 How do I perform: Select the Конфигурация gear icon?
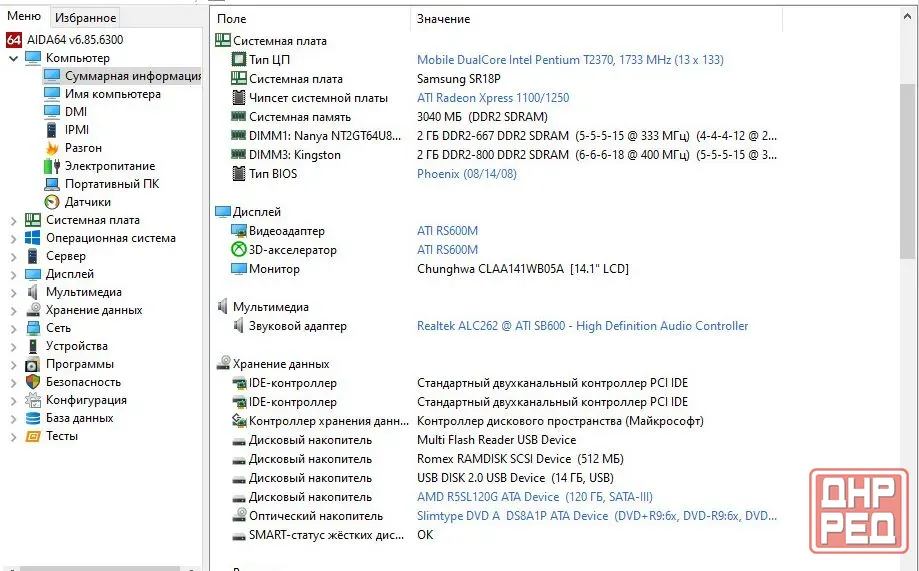coord(33,400)
